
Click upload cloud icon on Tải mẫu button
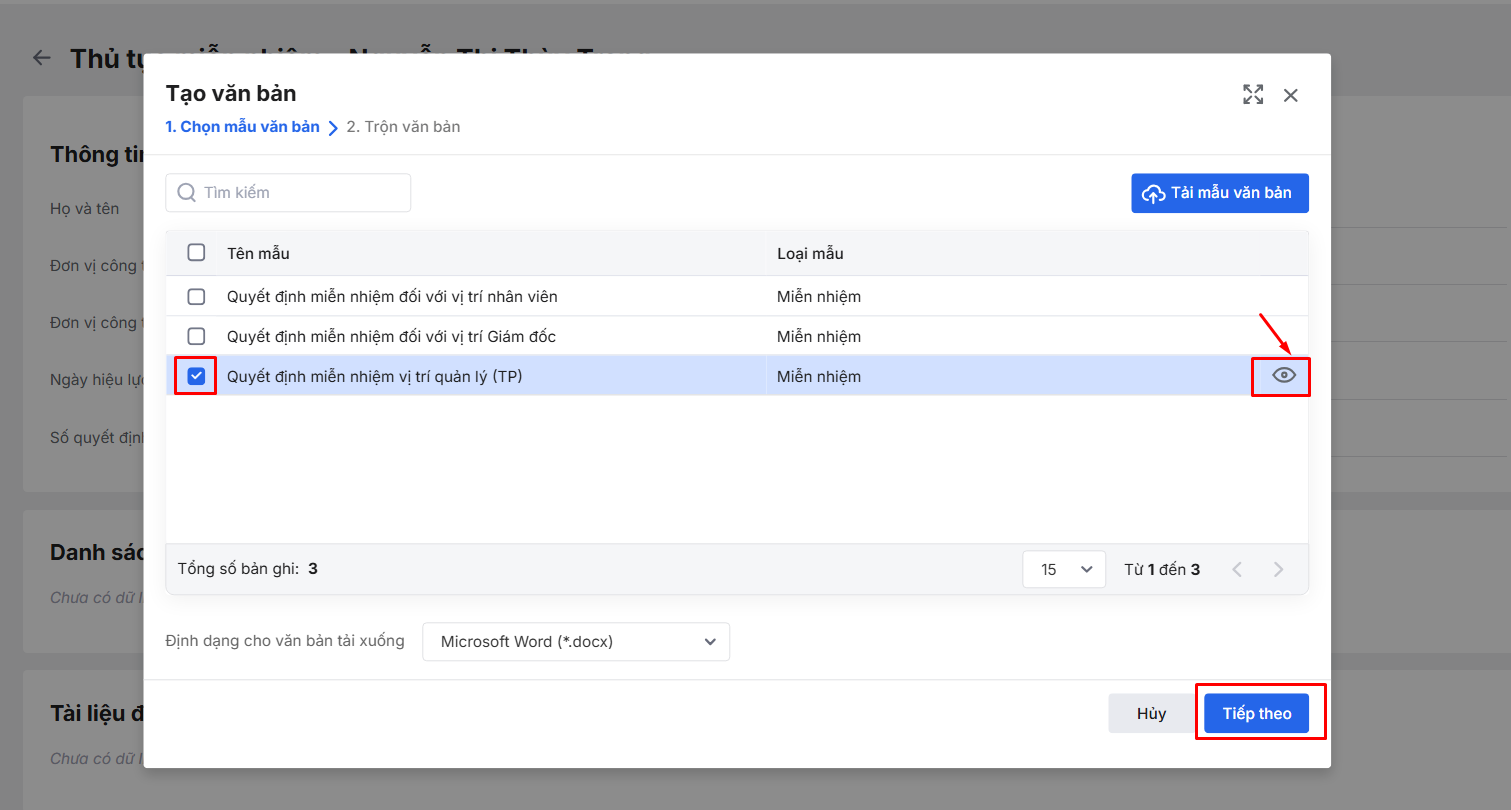pos(1154,194)
